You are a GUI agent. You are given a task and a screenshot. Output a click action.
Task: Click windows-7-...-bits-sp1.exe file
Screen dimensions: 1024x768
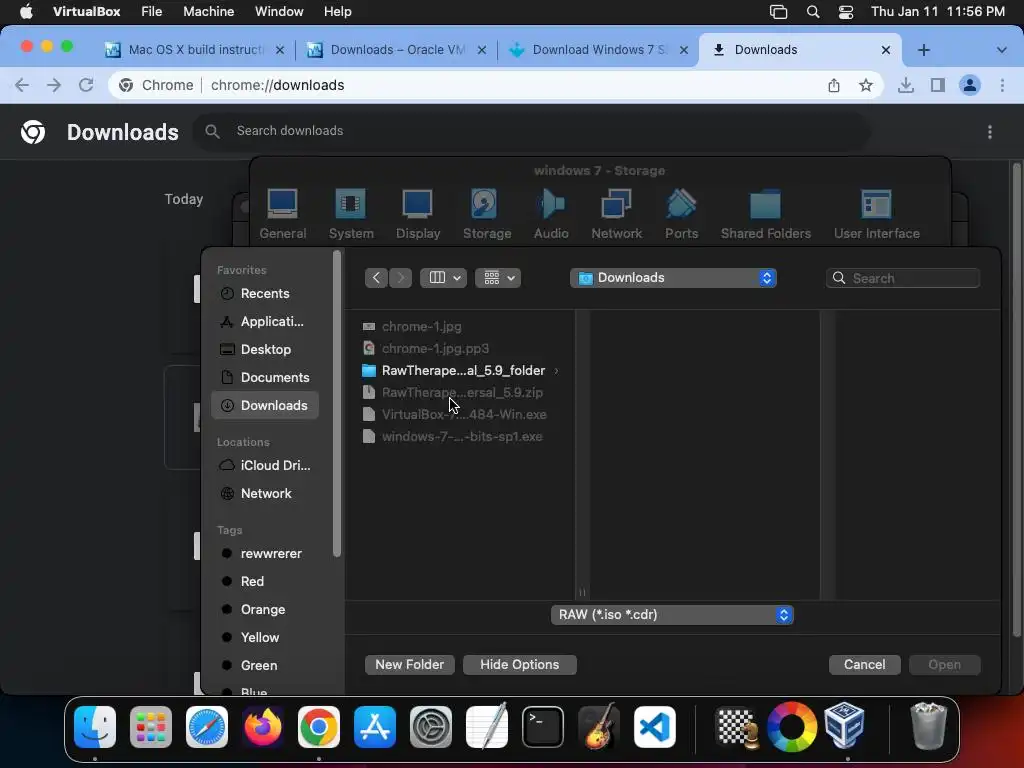460,437
